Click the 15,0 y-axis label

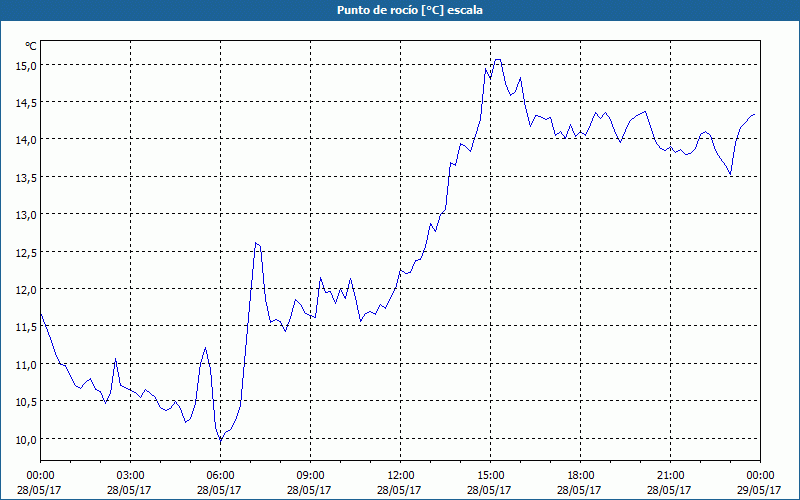pos(27,65)
